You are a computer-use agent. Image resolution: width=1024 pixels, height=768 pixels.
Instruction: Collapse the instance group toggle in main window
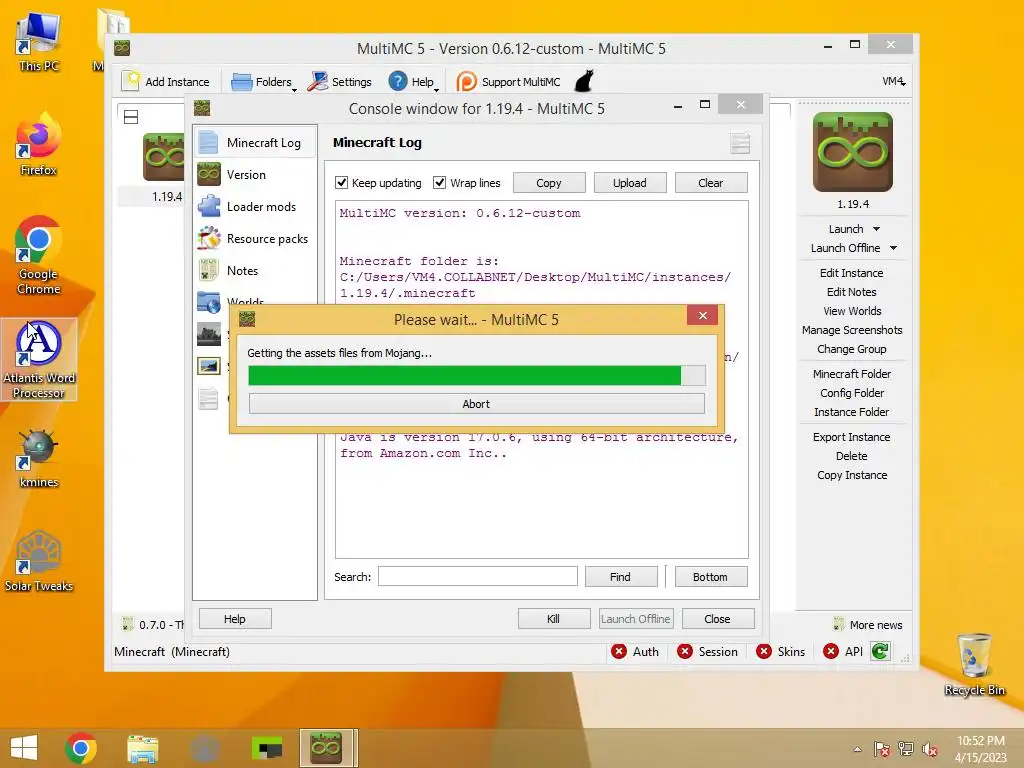(131, 117)
